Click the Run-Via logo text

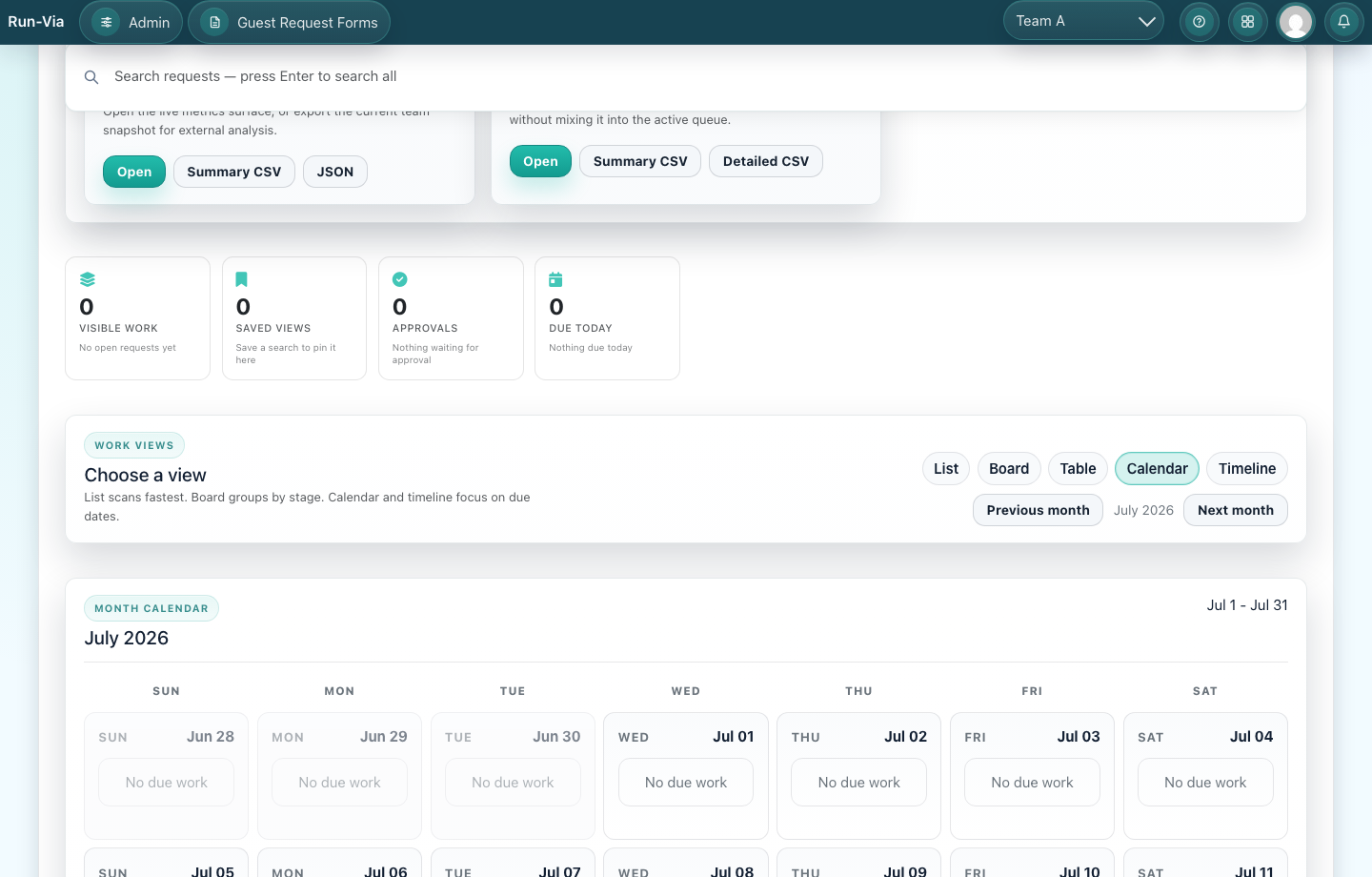tap(36, 21)
